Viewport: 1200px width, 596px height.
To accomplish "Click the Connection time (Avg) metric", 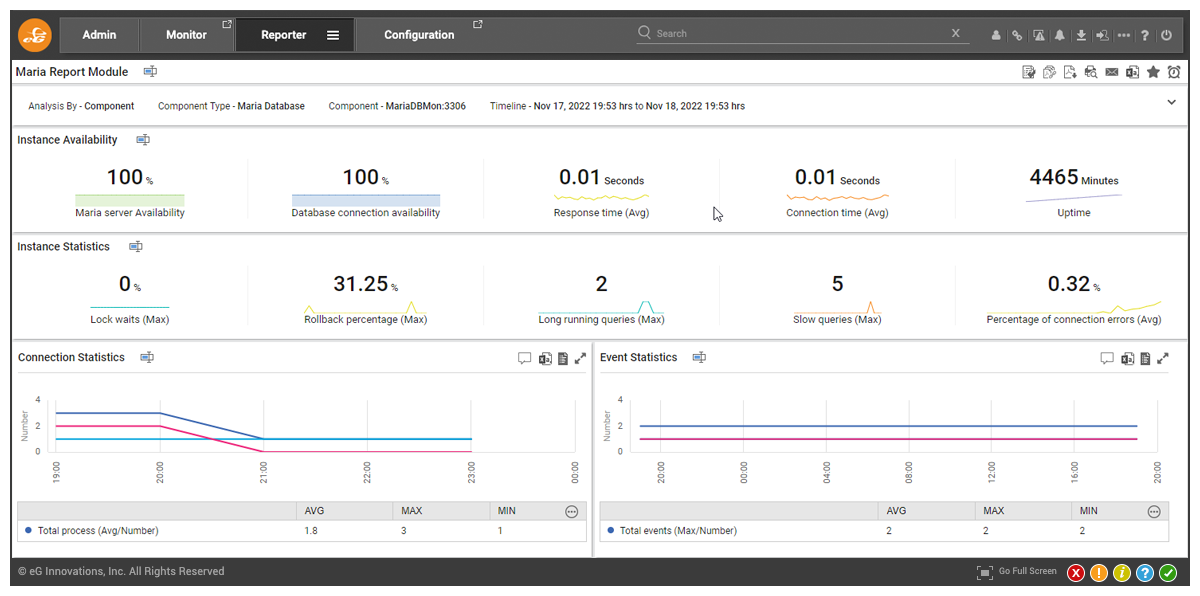I will 837,191.
